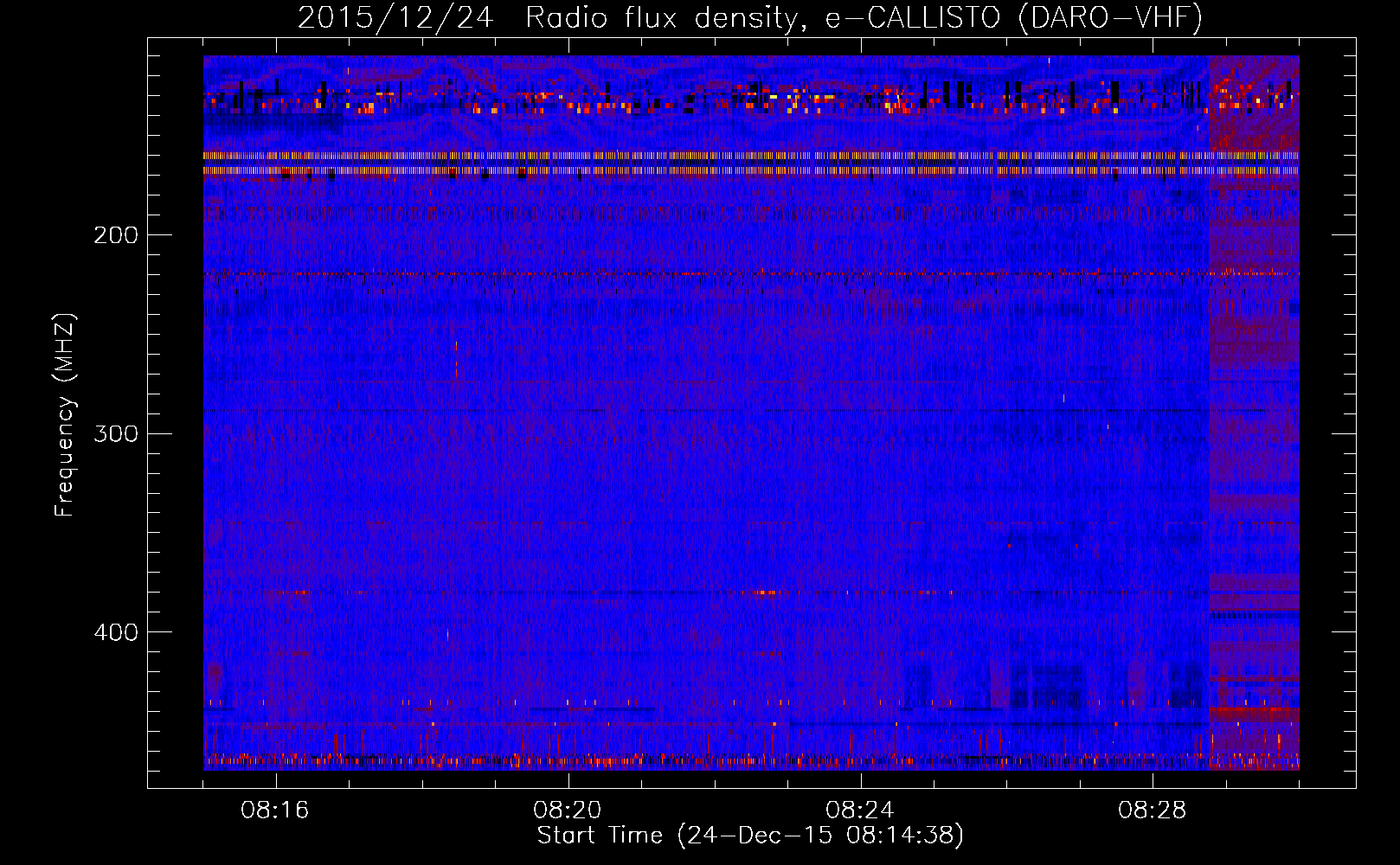
Task: Click the 08:20 time axis label
Action: [x=568, y=811]
